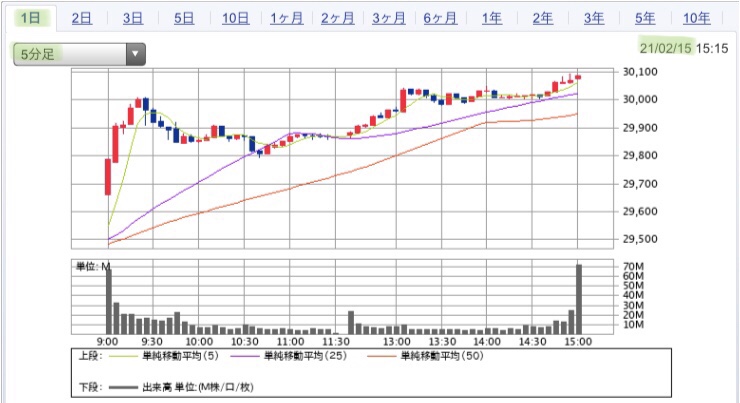Image resolution: width=740 pixels, height=403 pixels.
Task: Select the 2年 chart period
Action: [543, 18]
